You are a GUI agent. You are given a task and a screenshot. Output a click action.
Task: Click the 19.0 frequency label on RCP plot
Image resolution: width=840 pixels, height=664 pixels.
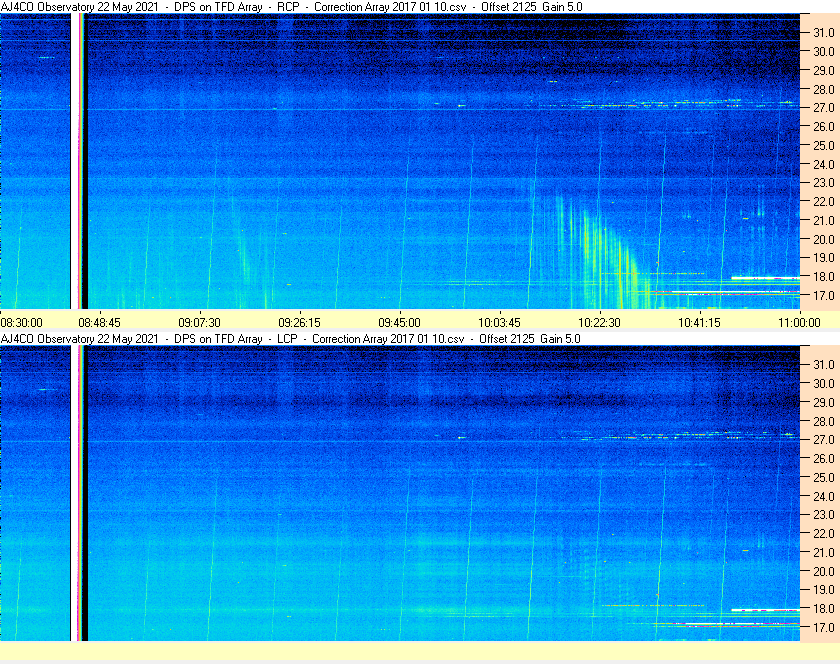824,258
